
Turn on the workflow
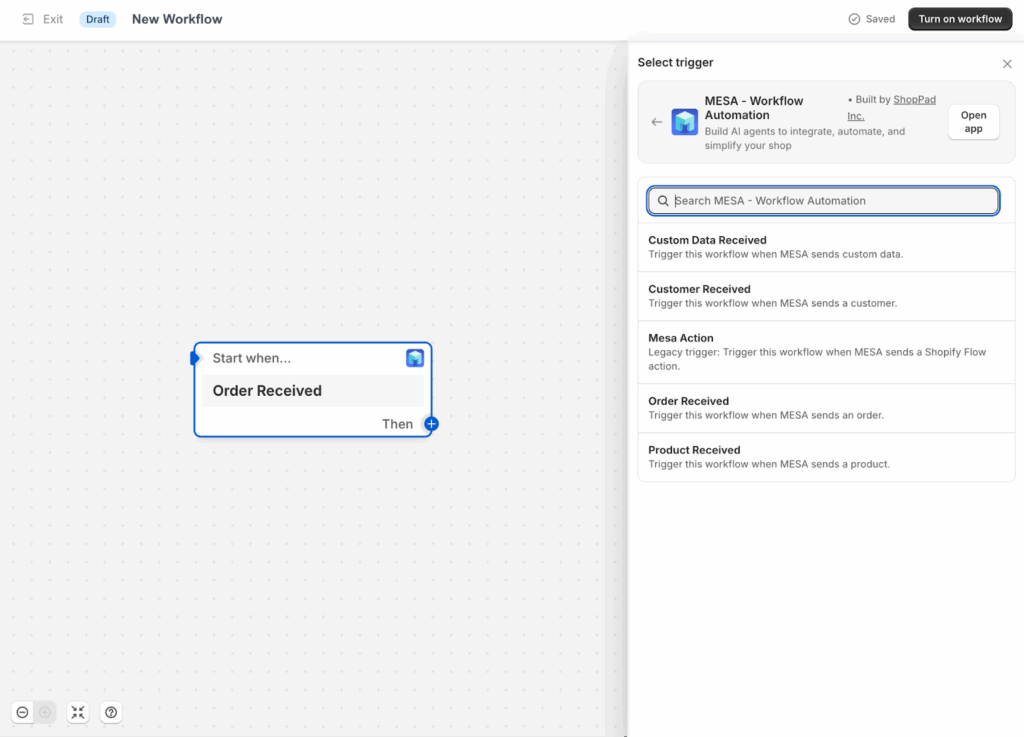(959, 19)
